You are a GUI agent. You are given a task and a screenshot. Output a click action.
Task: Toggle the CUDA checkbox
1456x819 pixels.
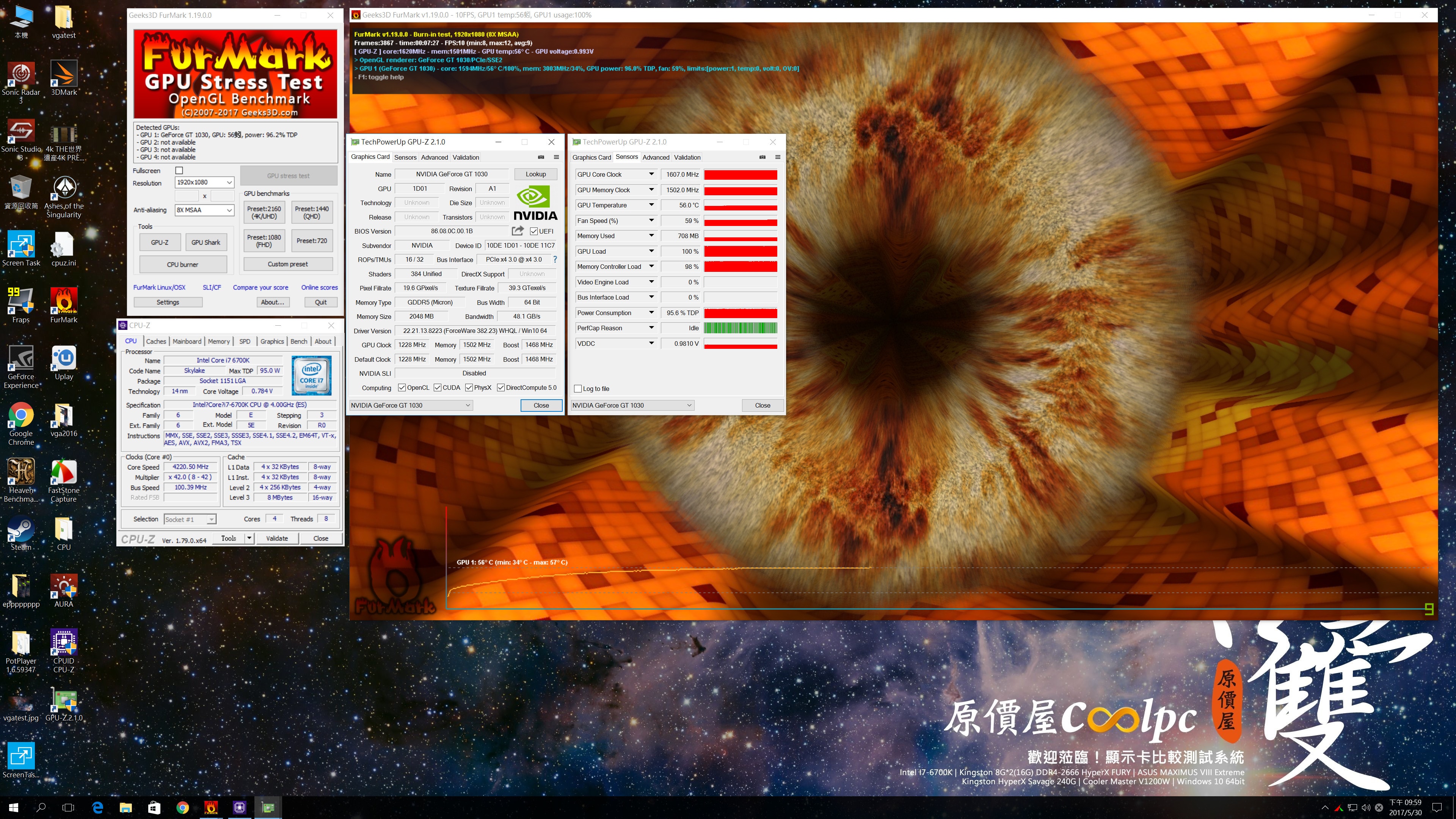[x=438, y=388]
